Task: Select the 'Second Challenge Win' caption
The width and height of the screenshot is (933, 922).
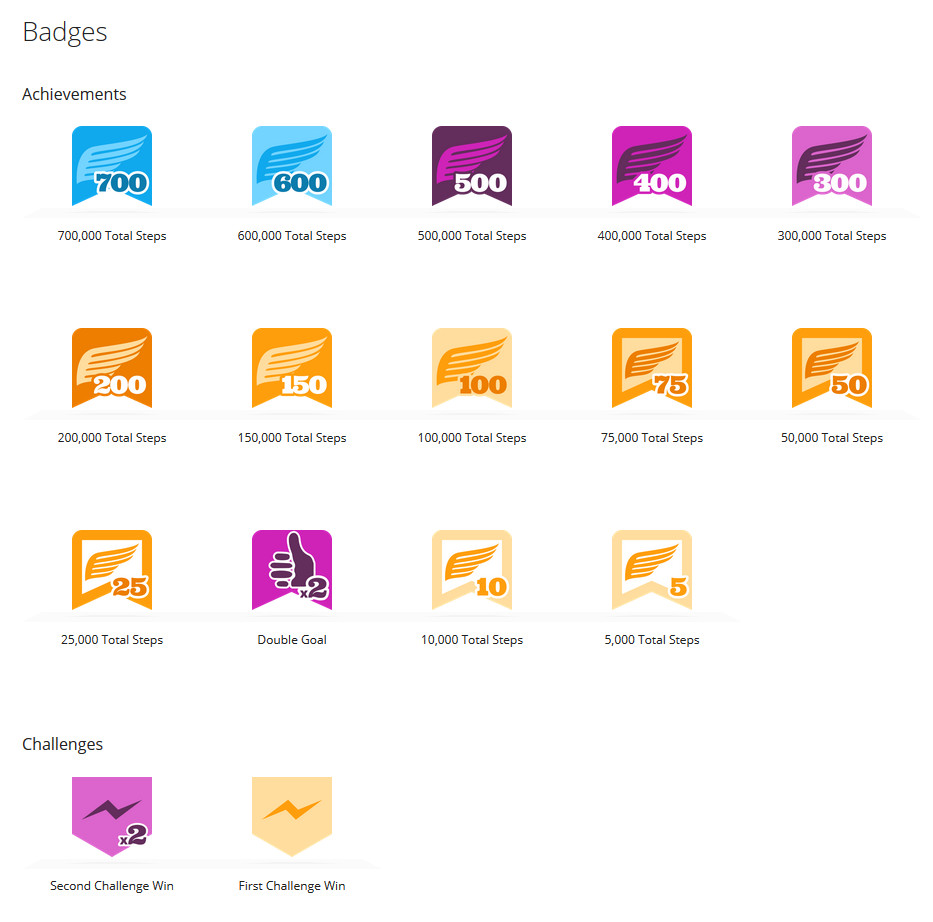Action: pyautogui.click(x=112, y=886)
